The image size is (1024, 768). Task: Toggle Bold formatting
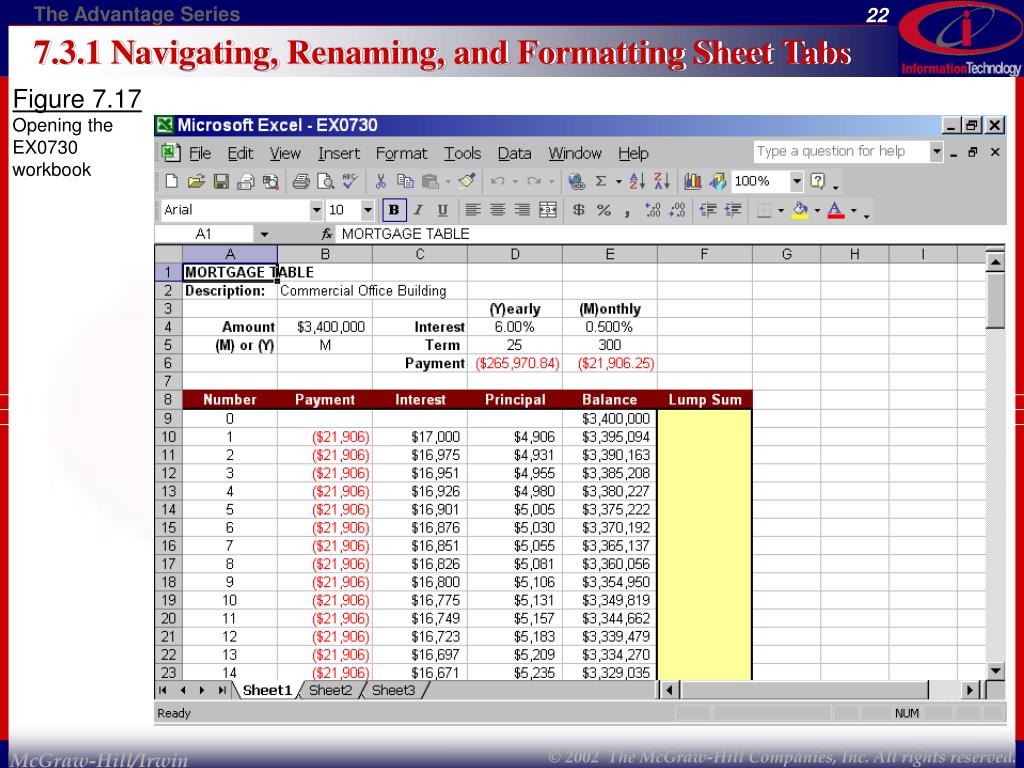(x=394, y=210)
